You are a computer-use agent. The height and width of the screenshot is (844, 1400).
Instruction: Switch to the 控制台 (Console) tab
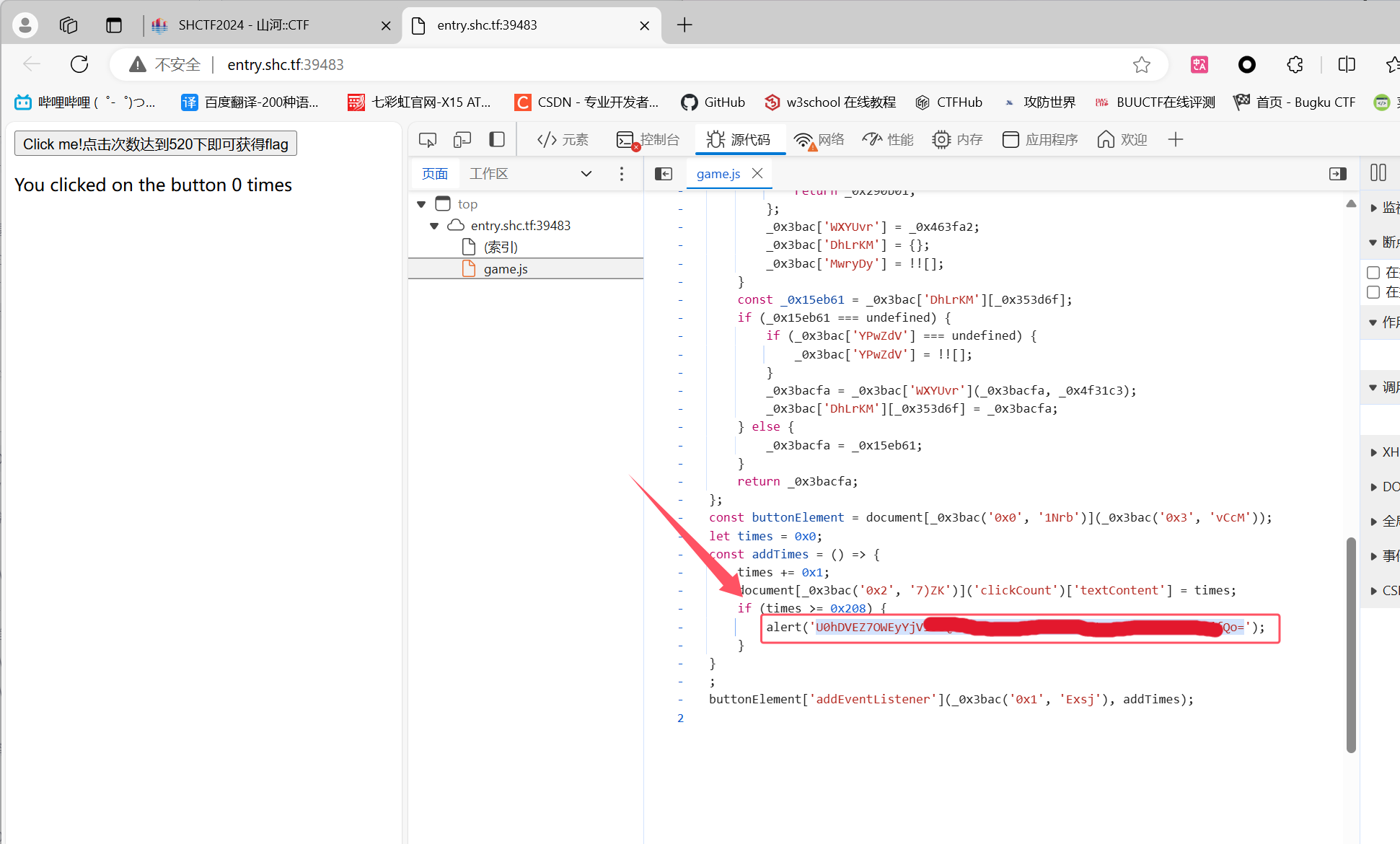(x=648, y=140)
